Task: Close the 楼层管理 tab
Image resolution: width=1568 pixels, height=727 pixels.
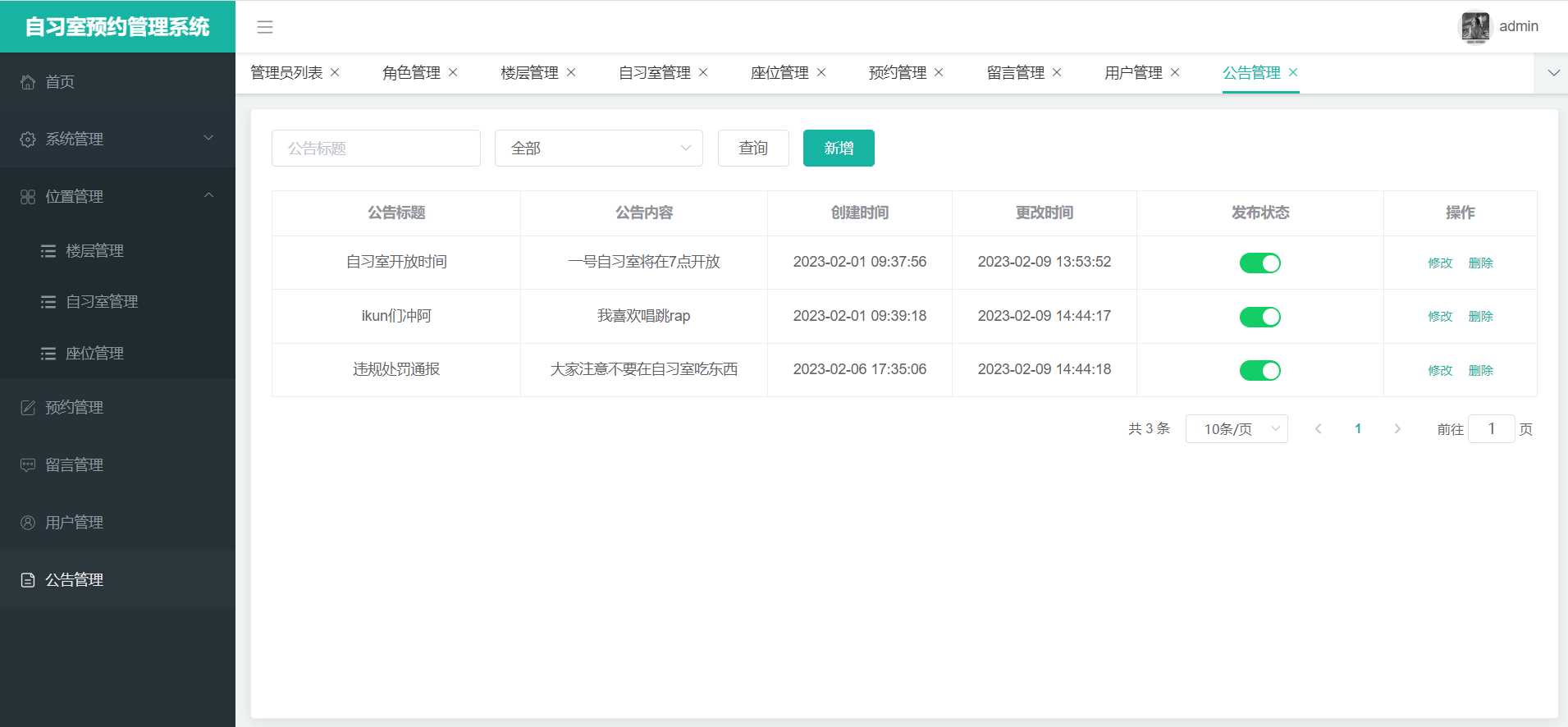Action: coord(571,73)
